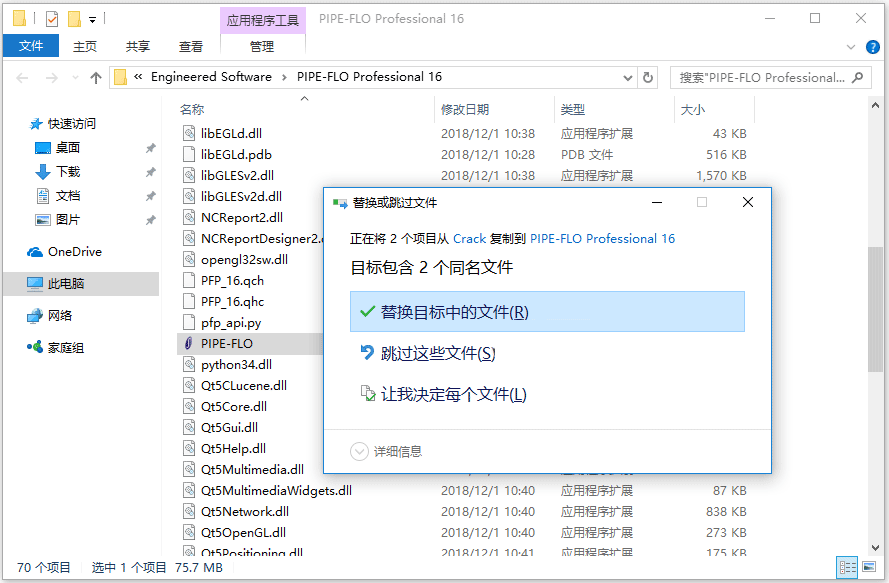Screen dimensions: 889x583
Task: Unpin 下载 using its pin icon
Action: 150,172
